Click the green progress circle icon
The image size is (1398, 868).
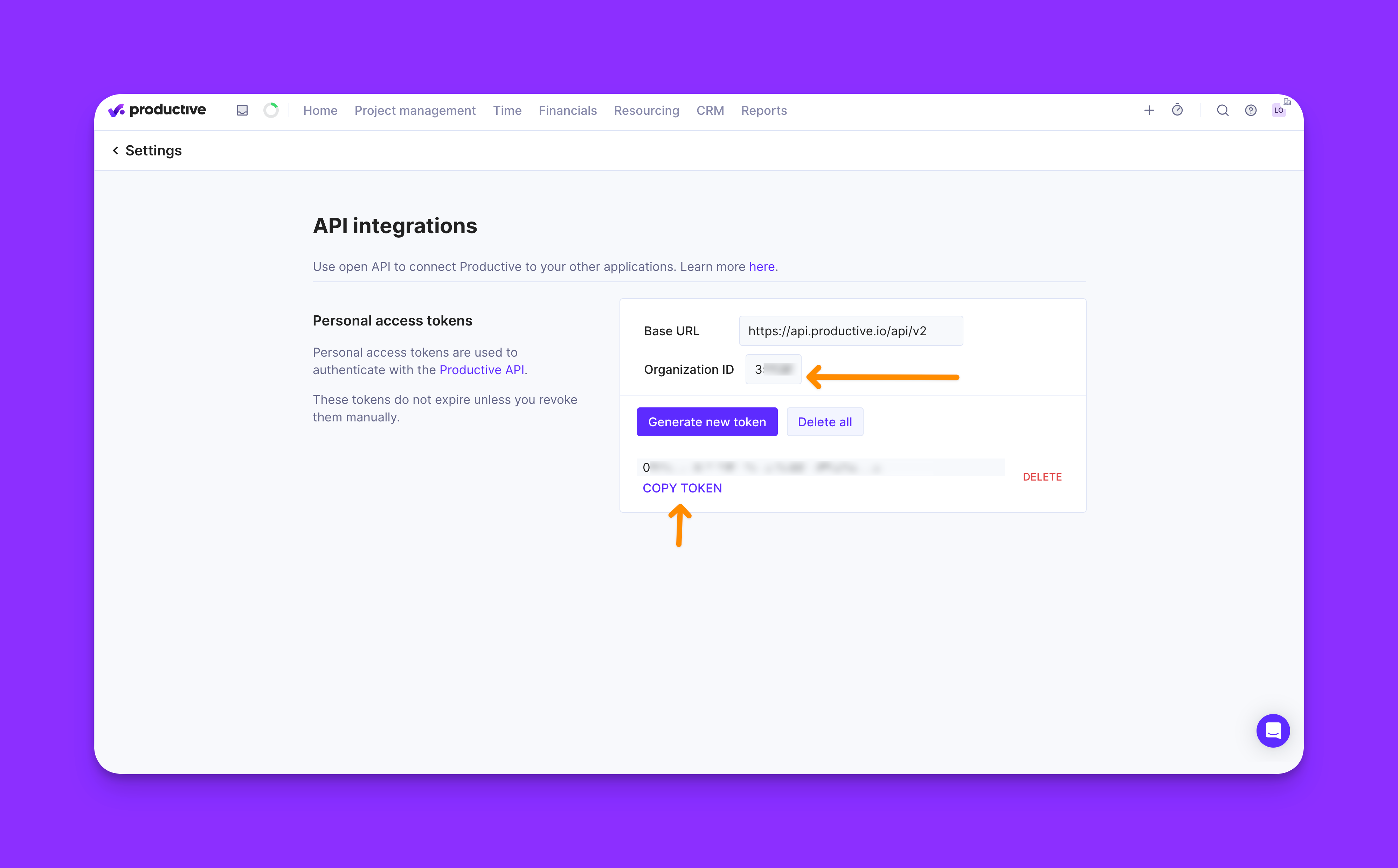click(270, 110)
